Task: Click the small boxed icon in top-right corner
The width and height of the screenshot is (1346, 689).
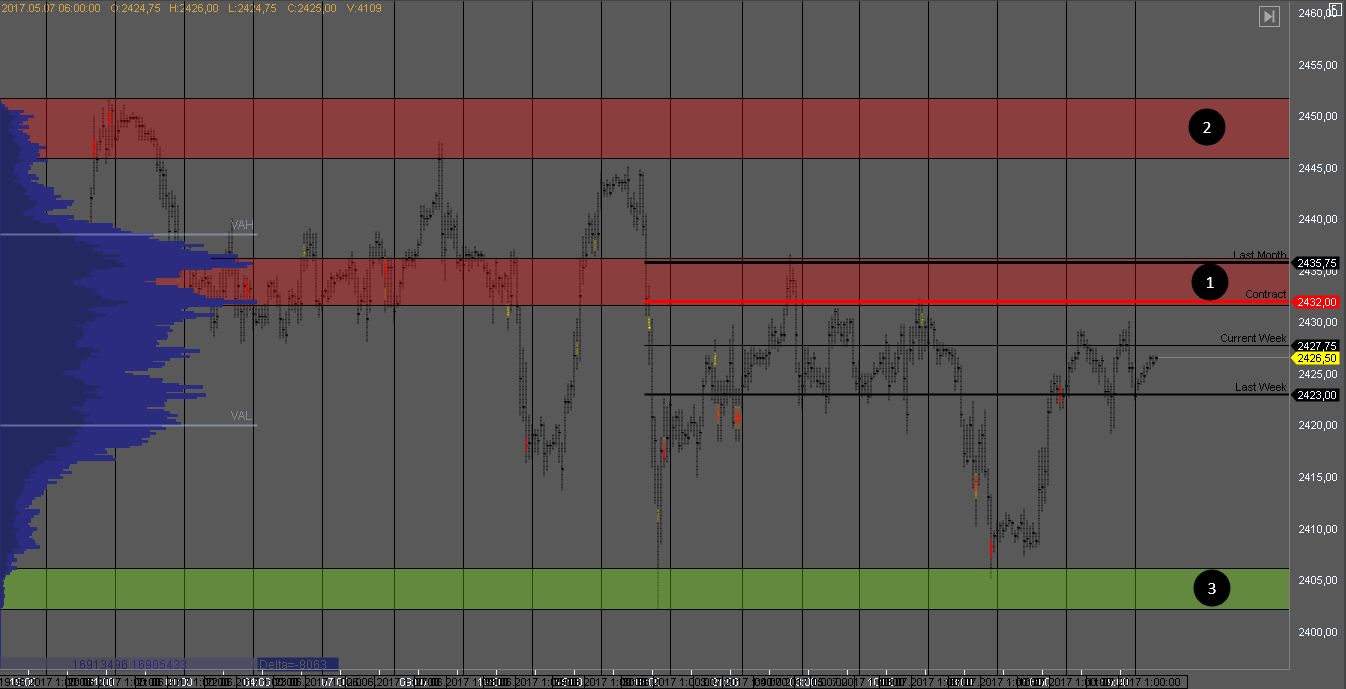Action: [1335, 10]
